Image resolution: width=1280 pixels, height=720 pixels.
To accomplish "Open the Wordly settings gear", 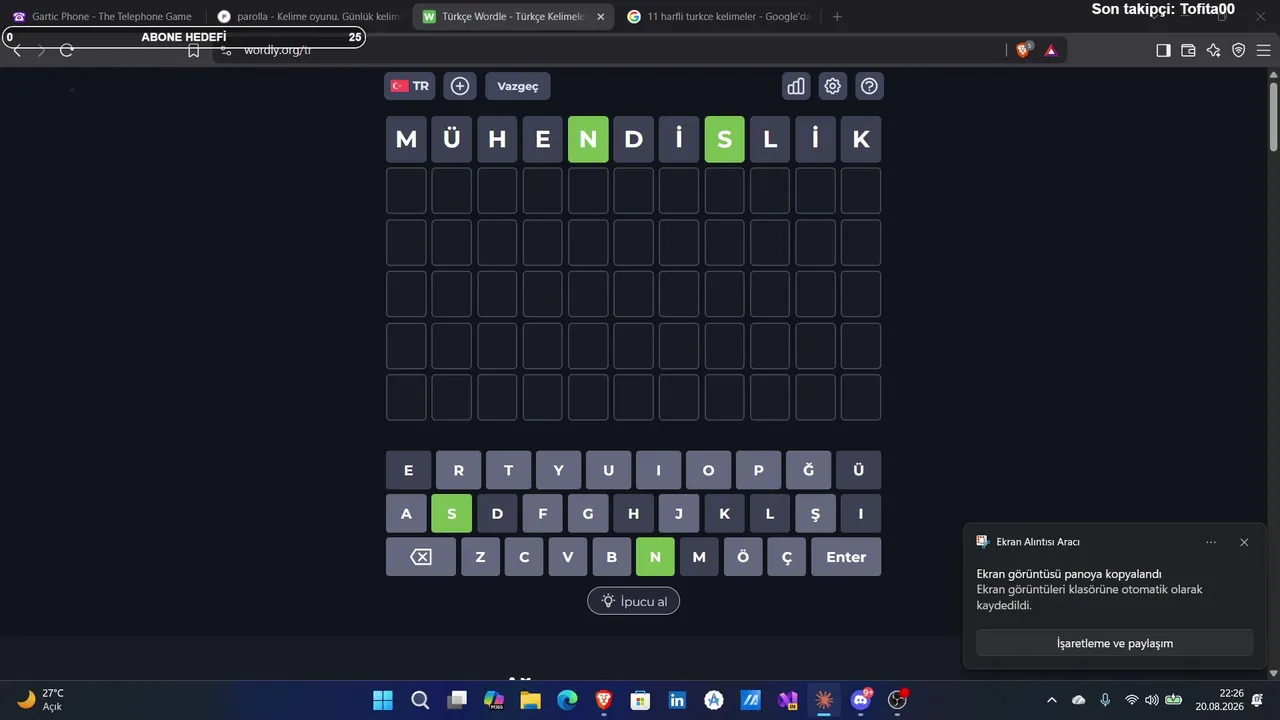I will pyautogui.click(x=833, y=86).
